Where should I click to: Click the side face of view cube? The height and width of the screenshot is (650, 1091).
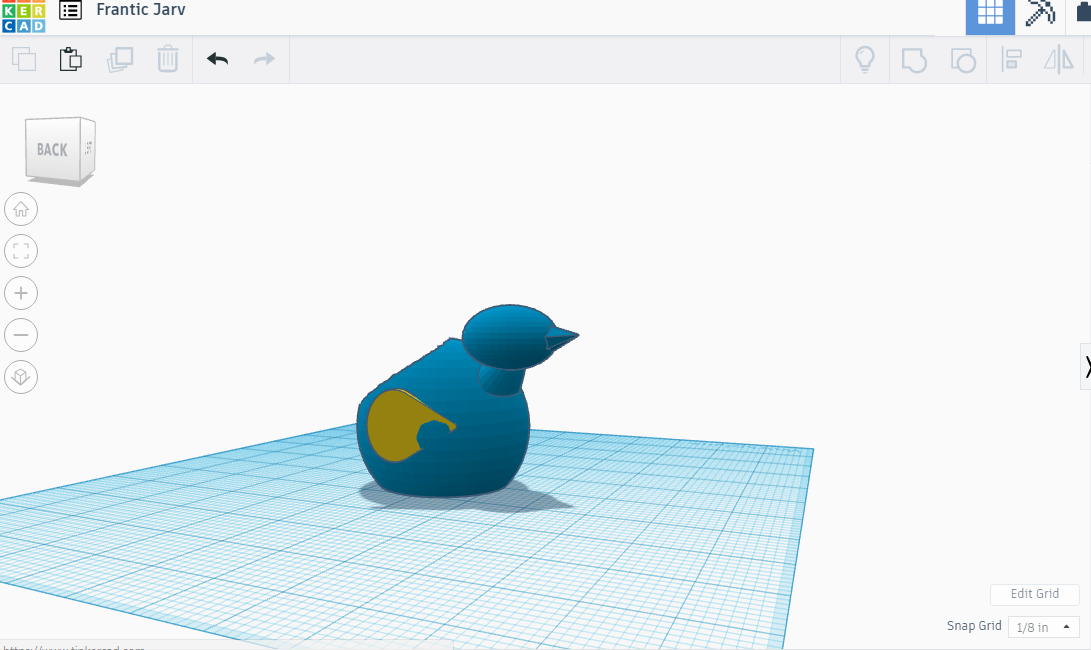(88, 148)
